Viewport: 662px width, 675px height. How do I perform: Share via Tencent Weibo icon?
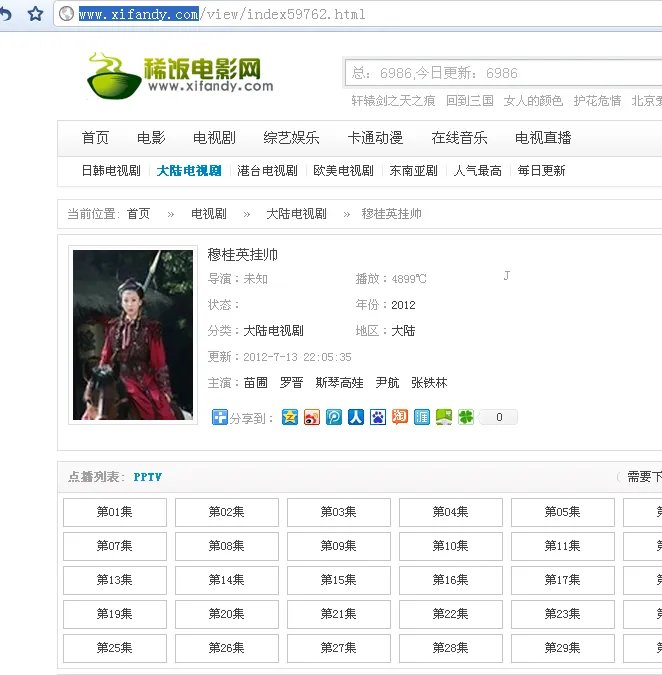point(334,417)
